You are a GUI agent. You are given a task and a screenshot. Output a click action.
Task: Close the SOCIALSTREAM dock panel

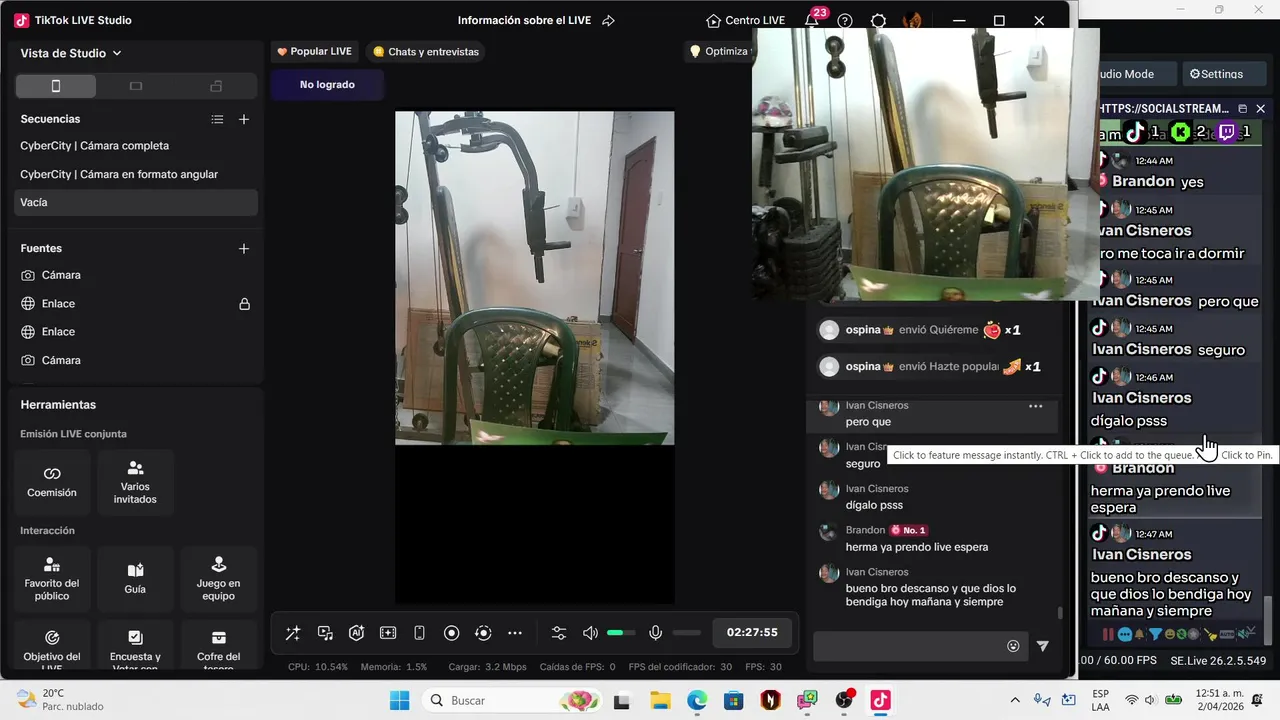(x=1261, y=108)
